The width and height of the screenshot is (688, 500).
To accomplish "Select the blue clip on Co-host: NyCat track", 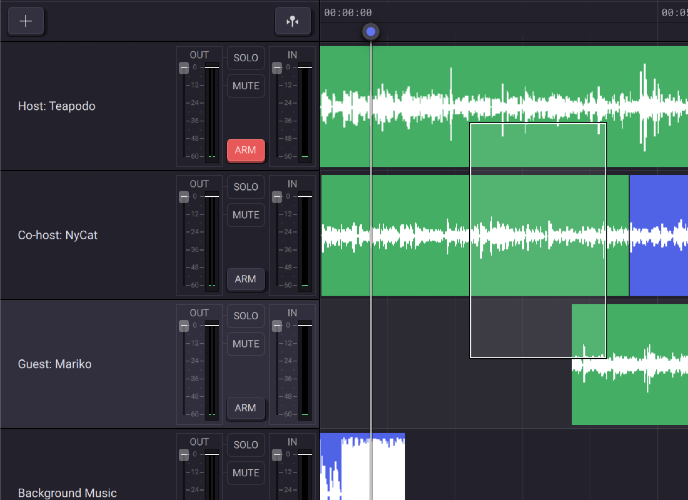I will tap(659, 235).
